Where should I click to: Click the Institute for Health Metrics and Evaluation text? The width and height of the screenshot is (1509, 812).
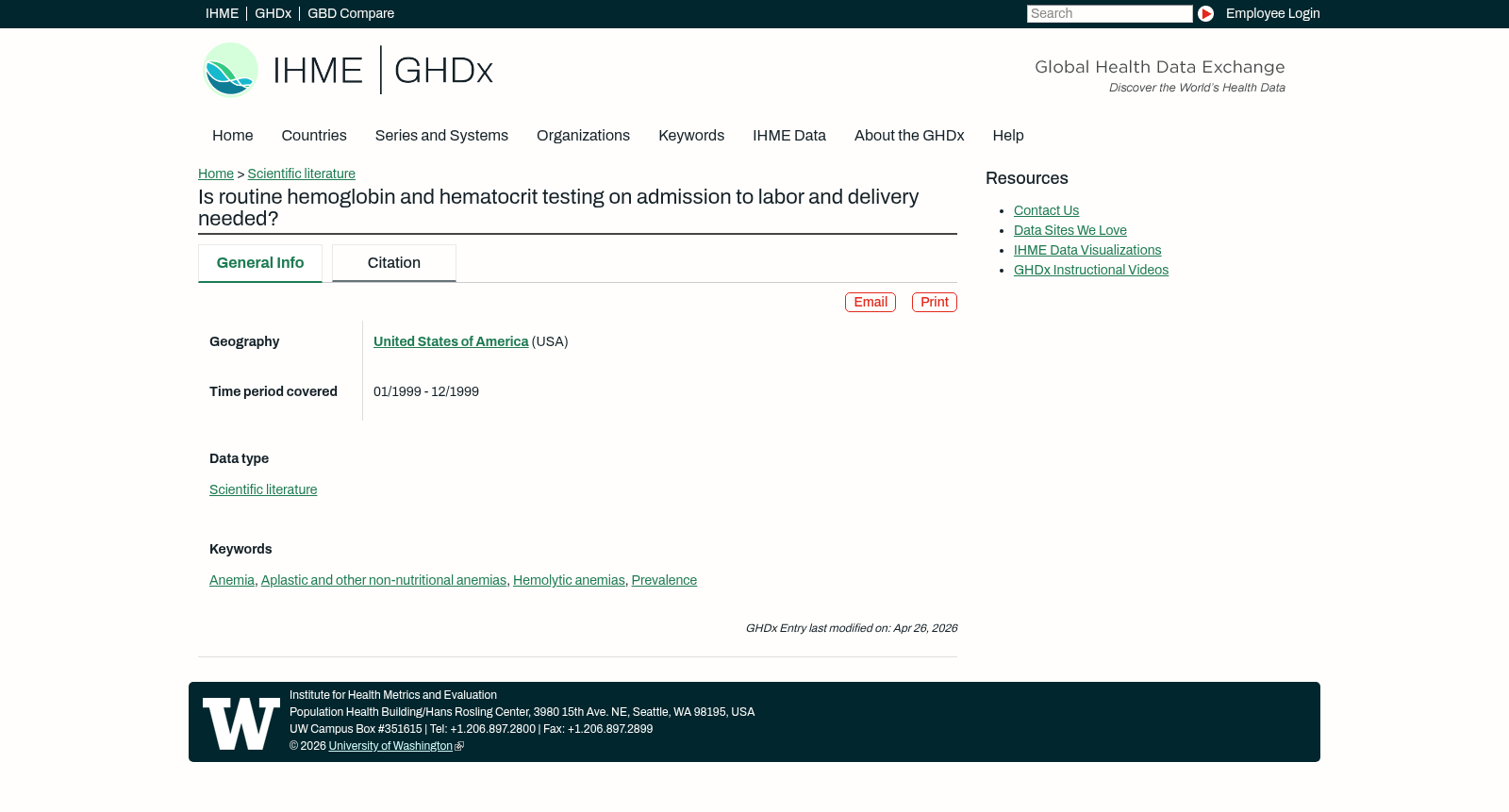393,695
